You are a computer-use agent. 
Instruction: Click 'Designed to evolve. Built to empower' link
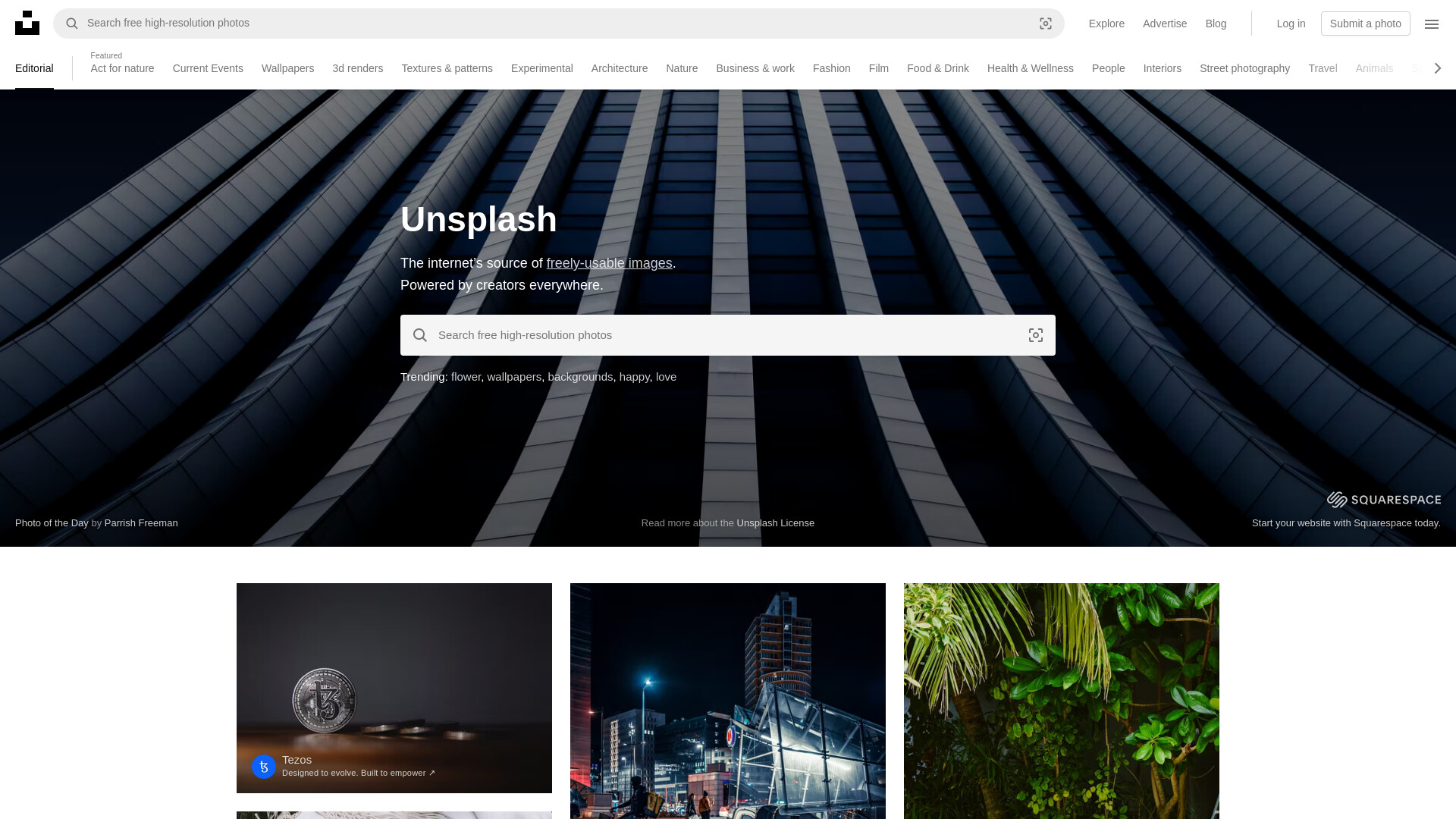pos(359,773)
